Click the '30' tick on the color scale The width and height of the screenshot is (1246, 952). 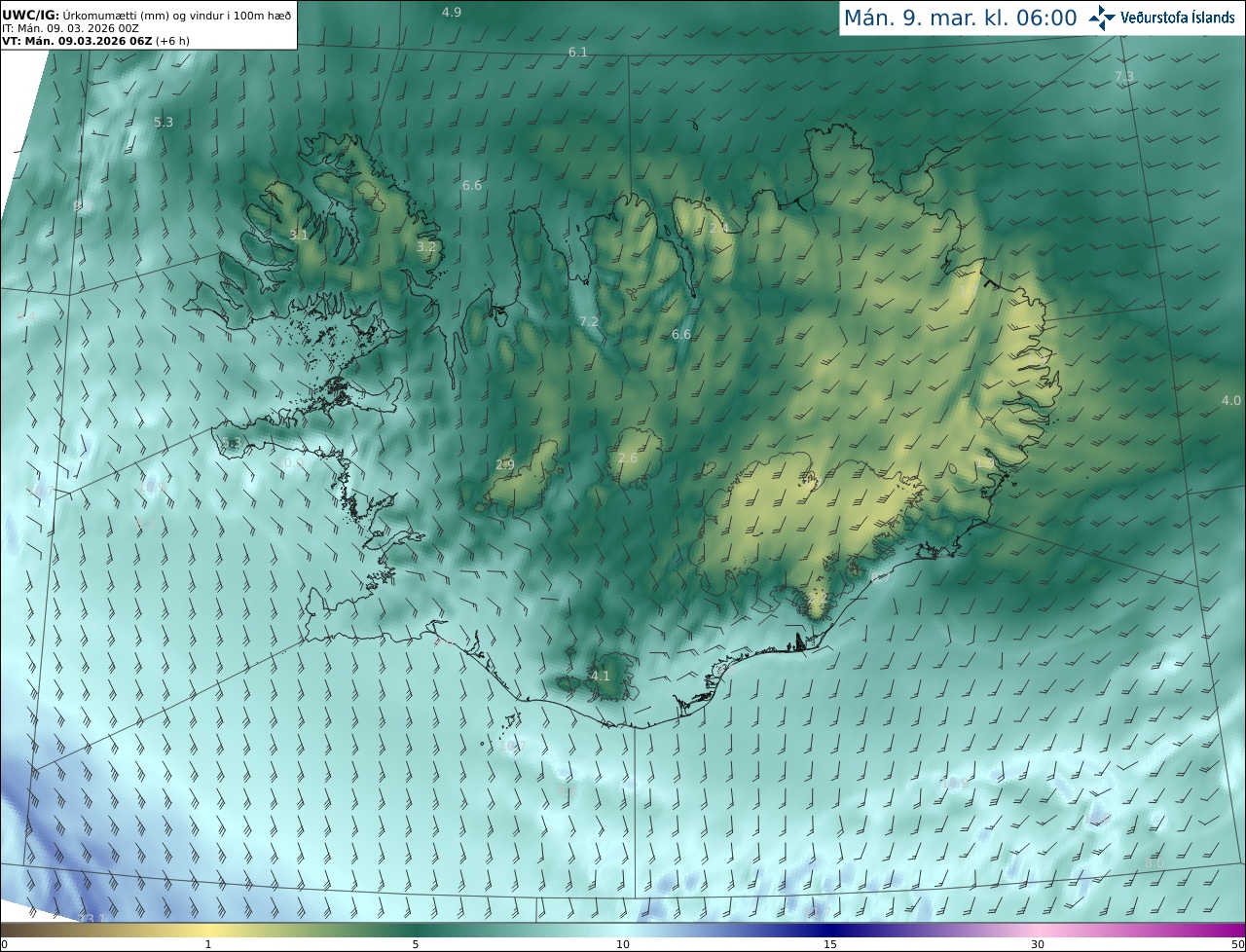coord(1038,944)
